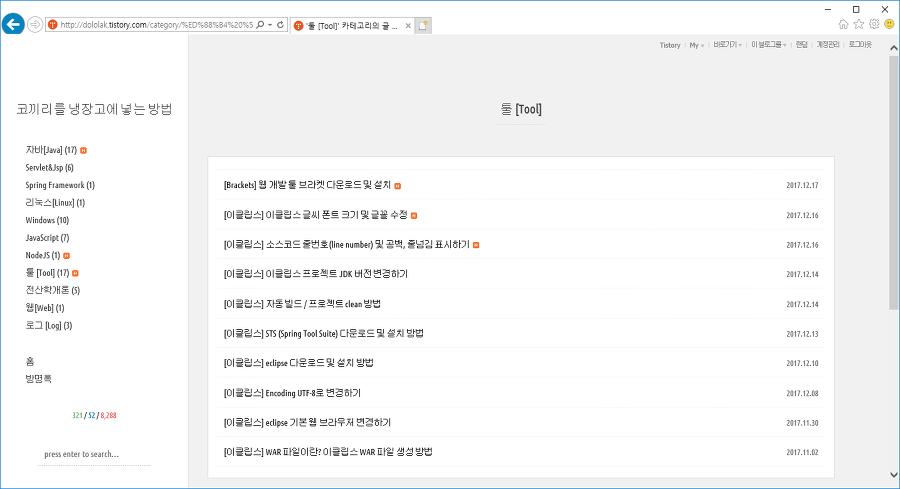
Task: Open the favorites star icon
Action: (859, 24)
